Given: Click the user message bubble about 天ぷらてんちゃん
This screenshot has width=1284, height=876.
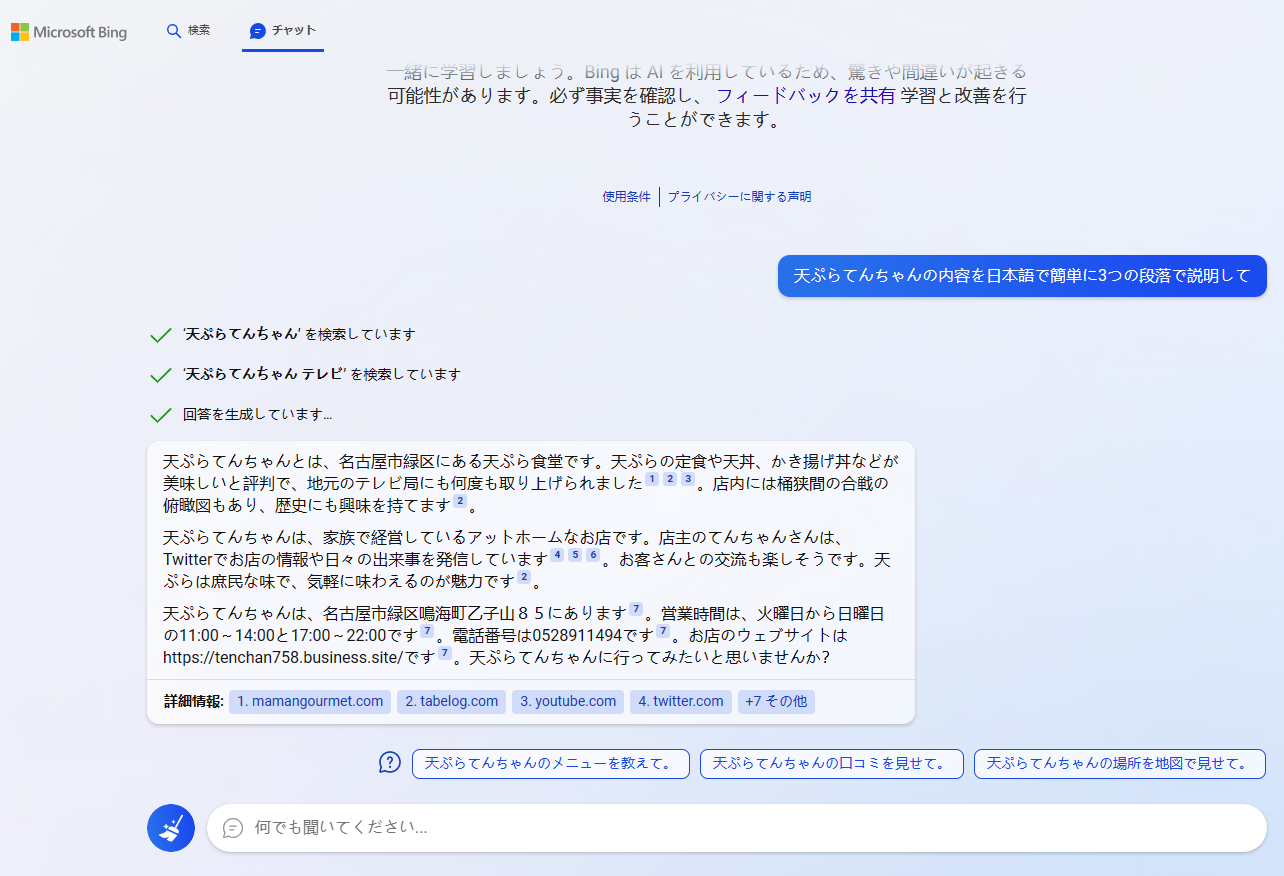Looking at the screenshot, I should point(1022,276).
